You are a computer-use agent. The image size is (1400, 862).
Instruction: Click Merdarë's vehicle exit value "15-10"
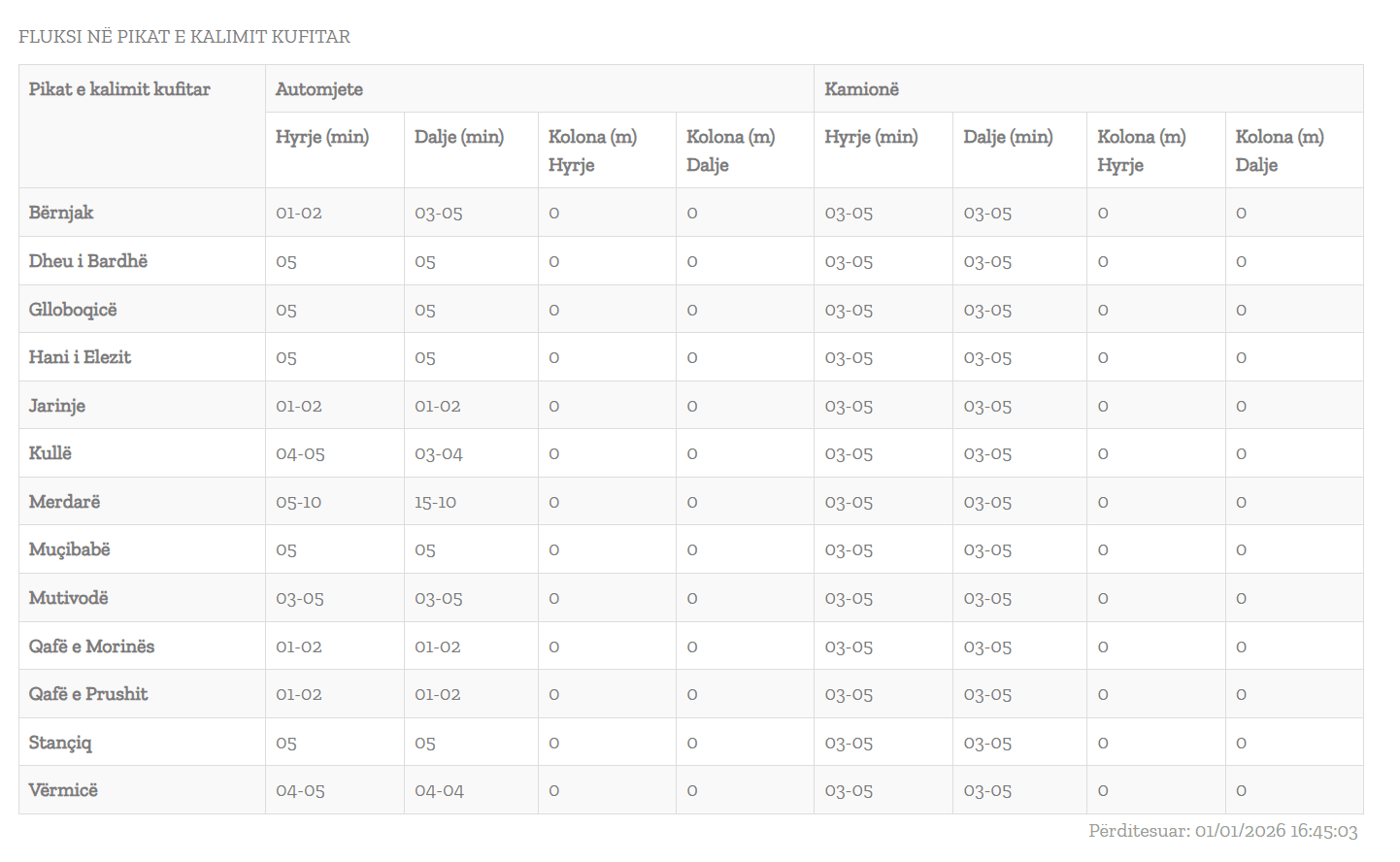click(x=435, y=503)
